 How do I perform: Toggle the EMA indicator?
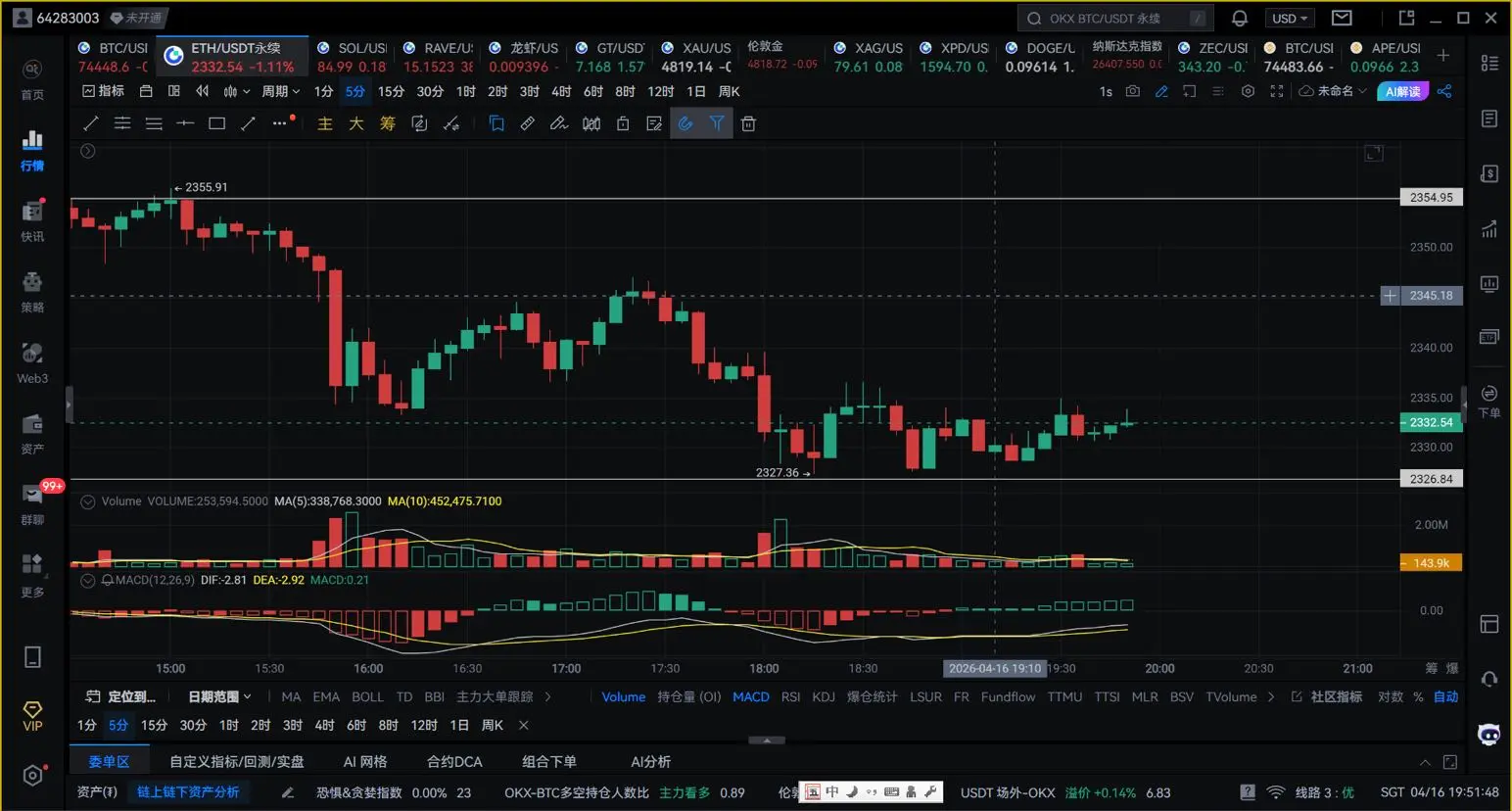(x=326, y=696)
